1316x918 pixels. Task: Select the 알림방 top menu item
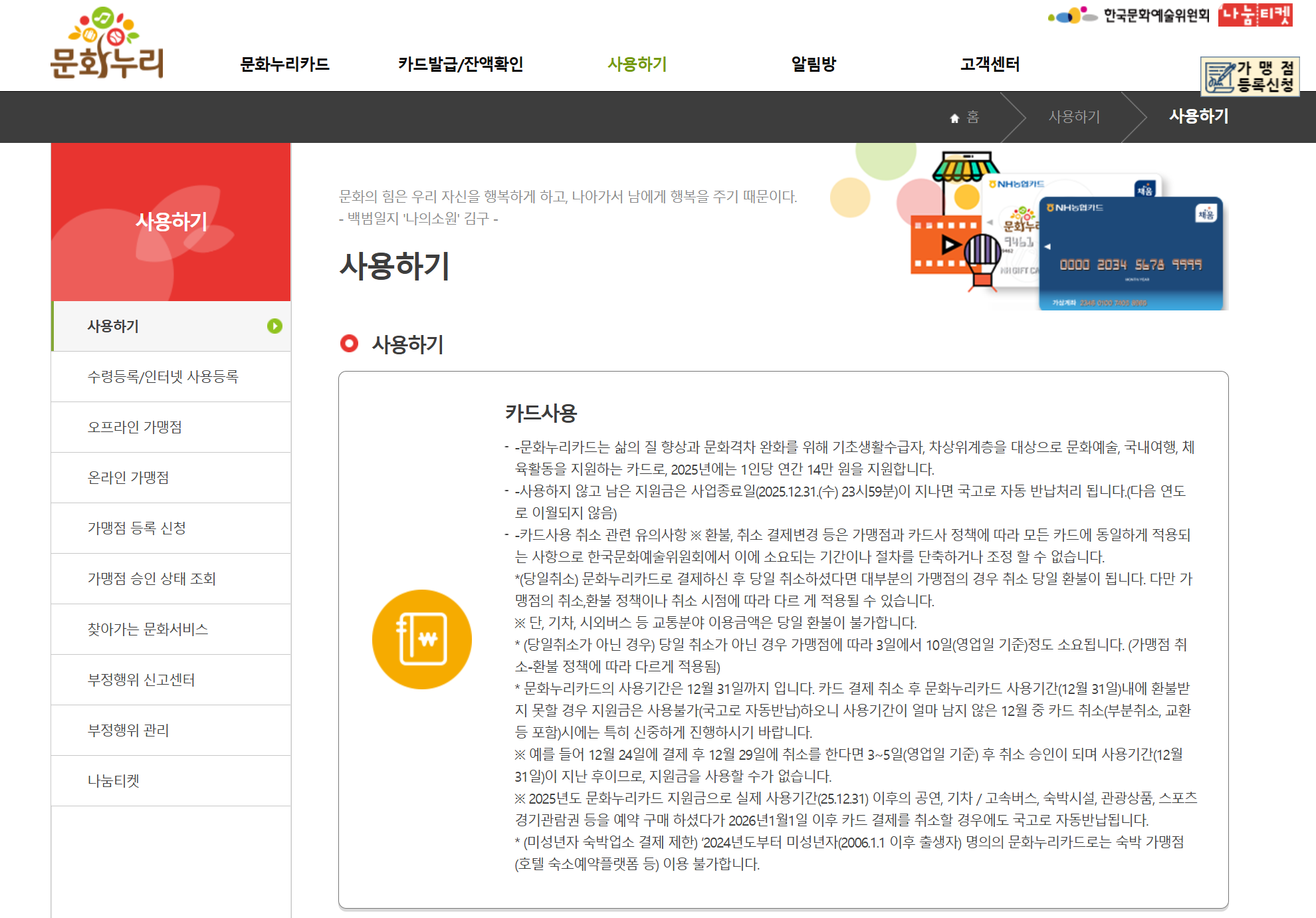(814, 64)
